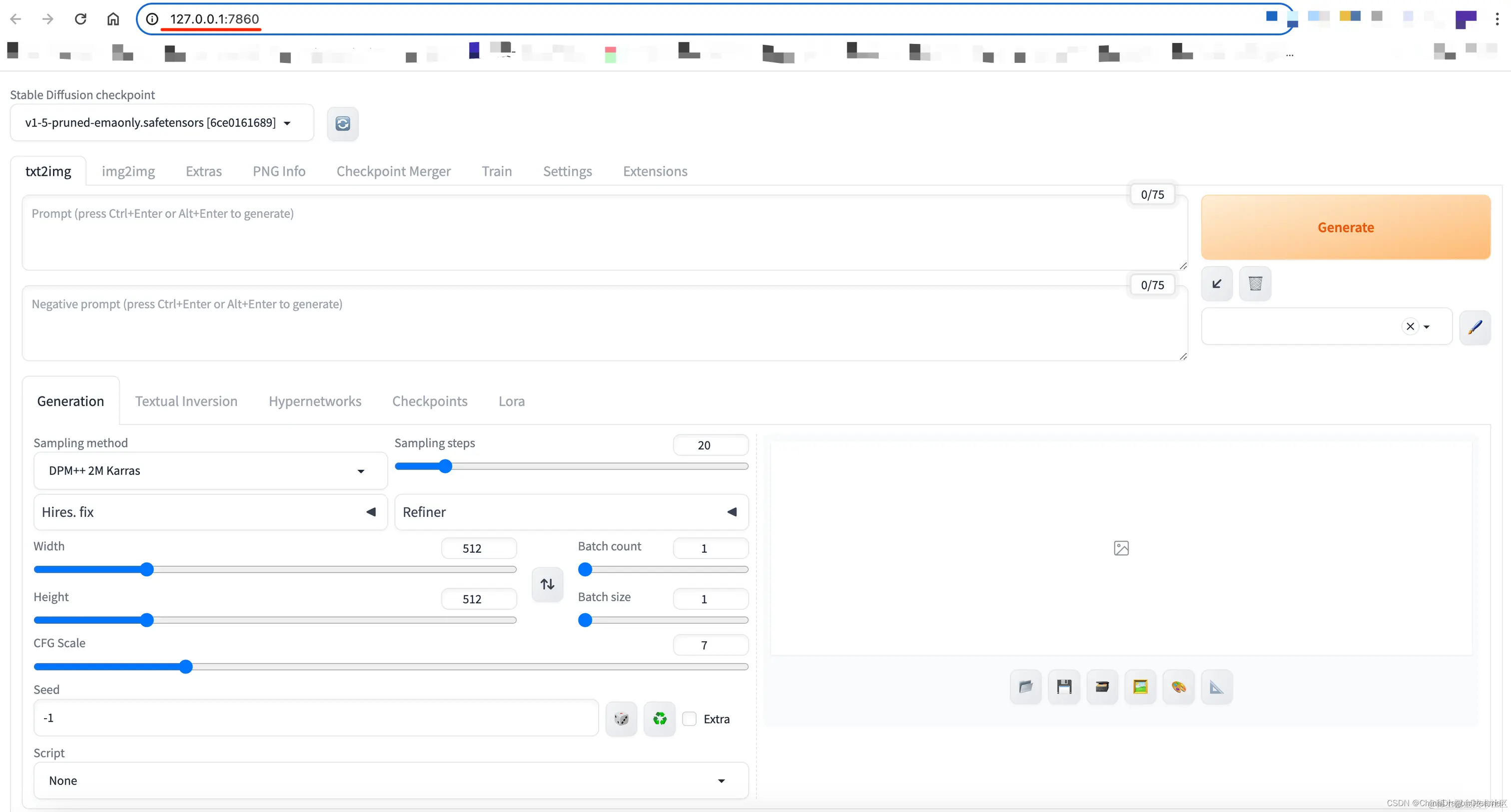Viewport: 1511px width, 812px height.
Task: Open the images output folder icon
Action: tap(1025, 687)
